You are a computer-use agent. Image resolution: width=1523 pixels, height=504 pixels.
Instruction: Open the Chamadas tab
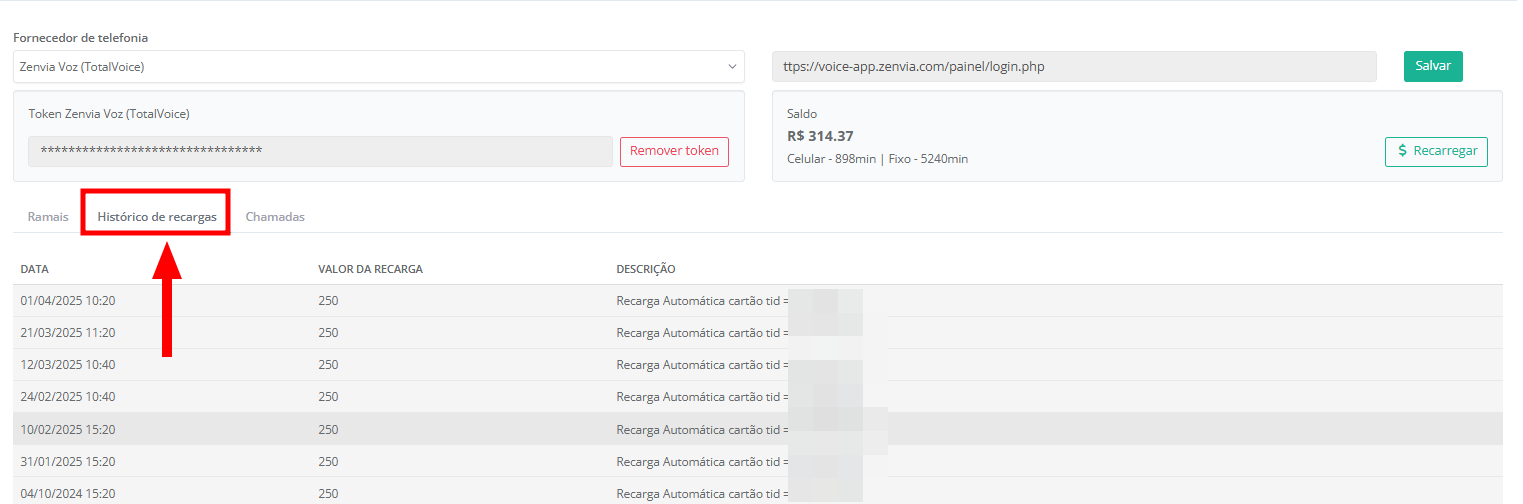tap(275, 217)
